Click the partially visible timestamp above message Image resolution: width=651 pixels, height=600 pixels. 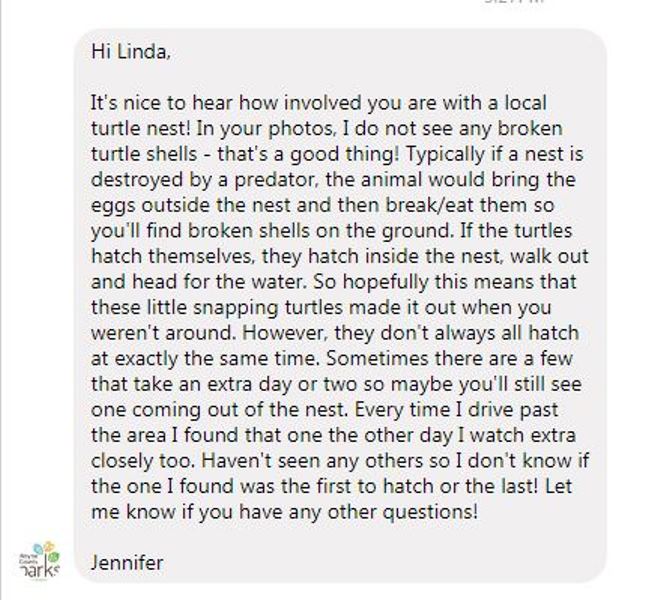pos(515,3)
